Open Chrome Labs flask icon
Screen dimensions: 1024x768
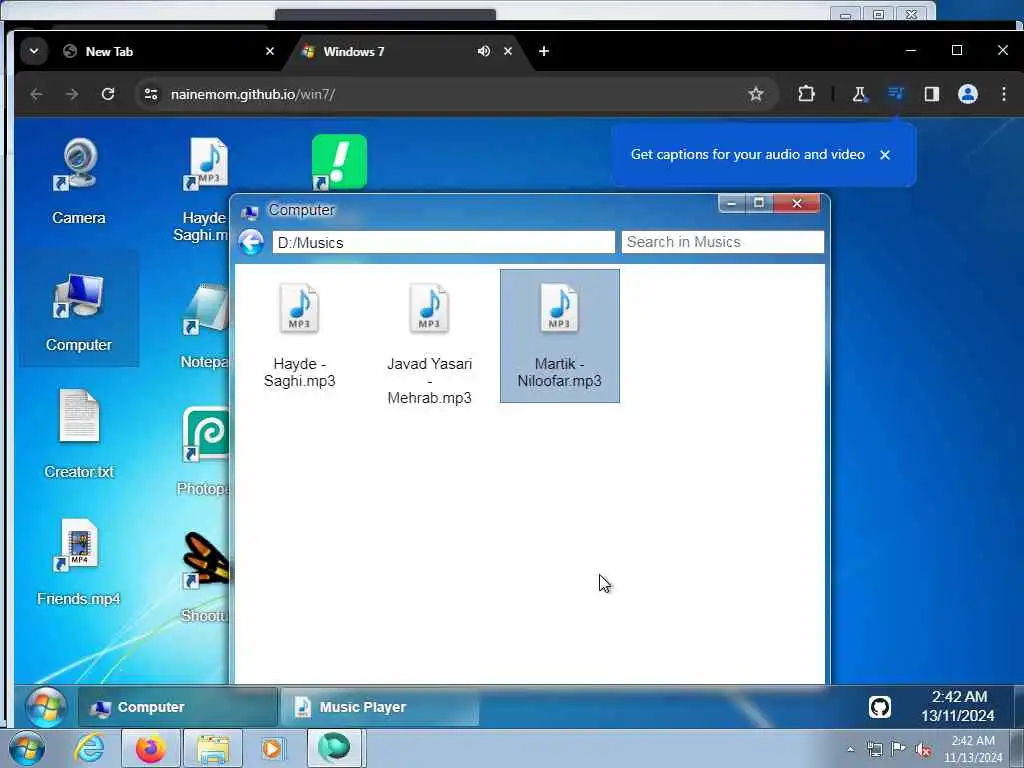(x=859, y=94)
